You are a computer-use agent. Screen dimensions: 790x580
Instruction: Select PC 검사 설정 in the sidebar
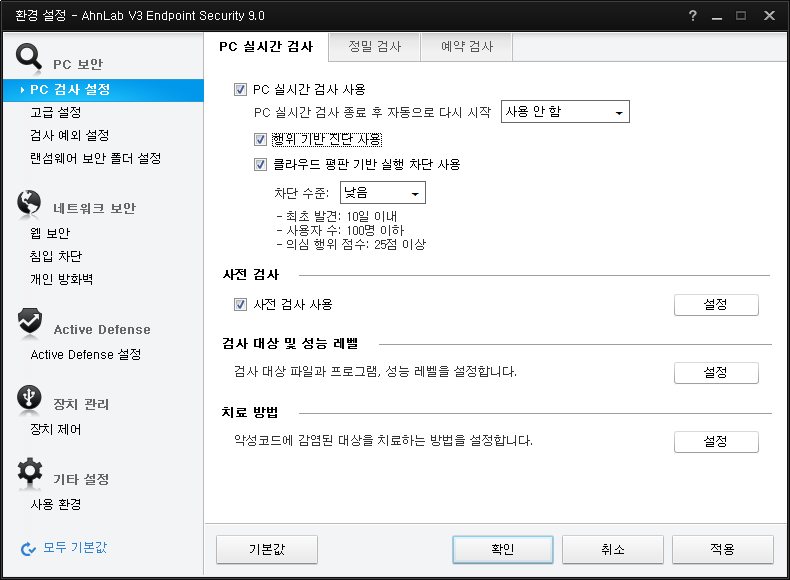103,90
